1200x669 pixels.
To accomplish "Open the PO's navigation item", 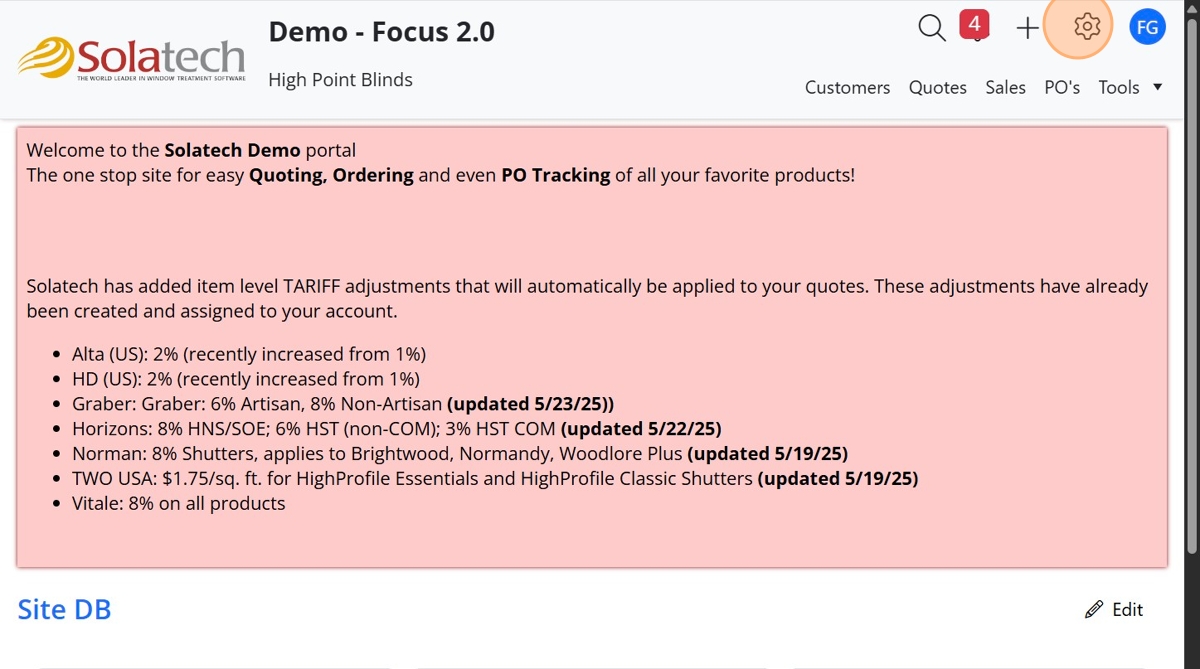I will [x=1062, y=87].
